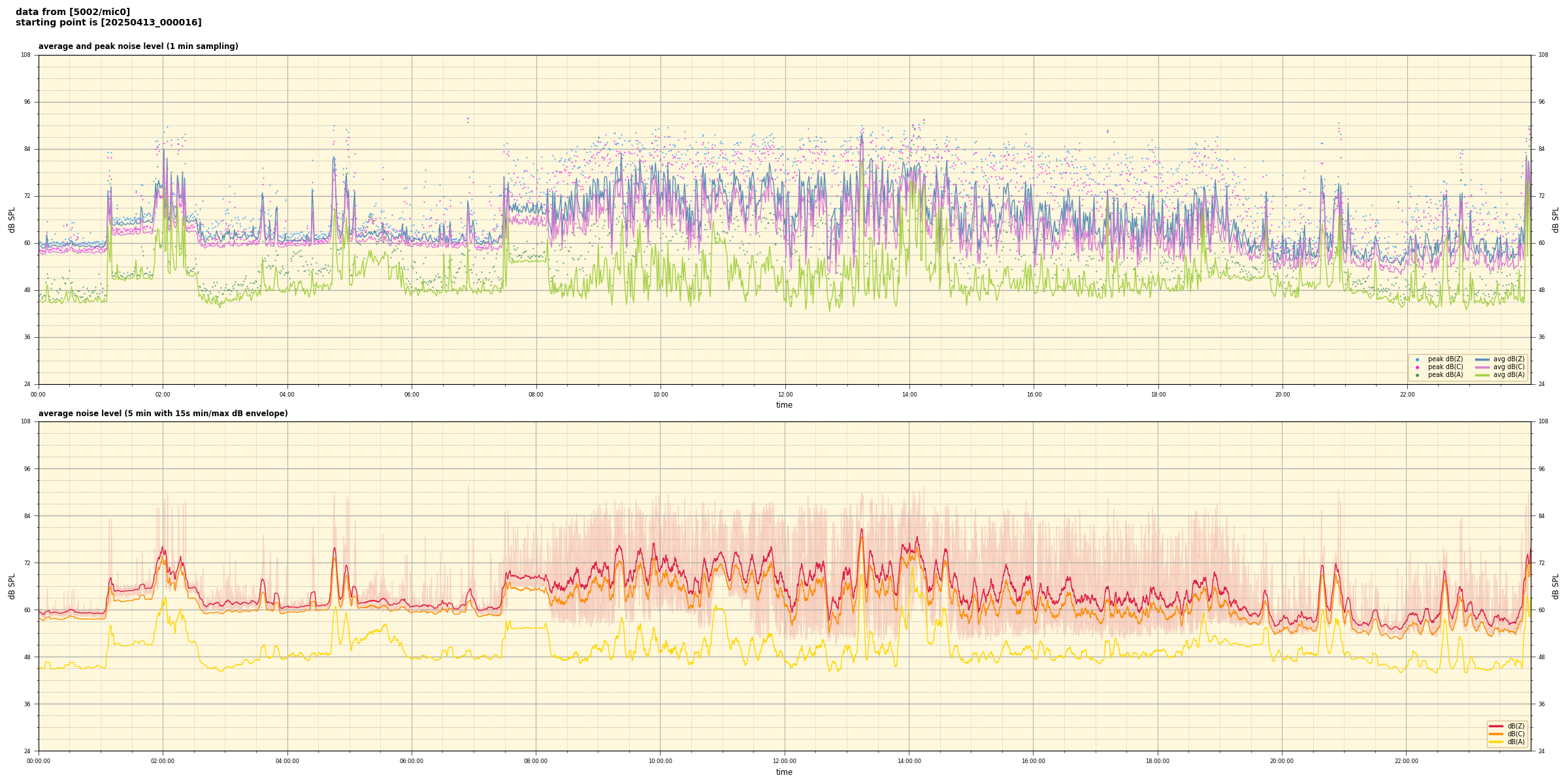Click the top chart title about peak noise

138,46
